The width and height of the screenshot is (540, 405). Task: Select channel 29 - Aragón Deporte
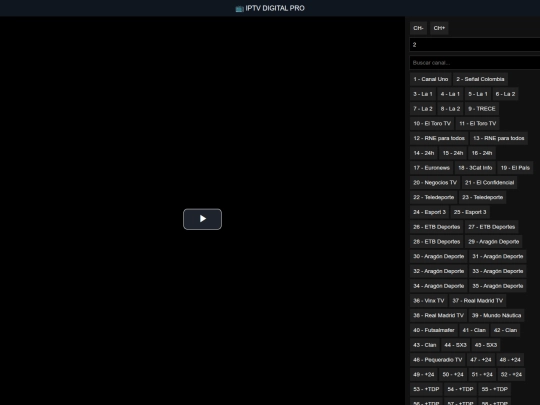pyautogui.click(x=494, y=242)
